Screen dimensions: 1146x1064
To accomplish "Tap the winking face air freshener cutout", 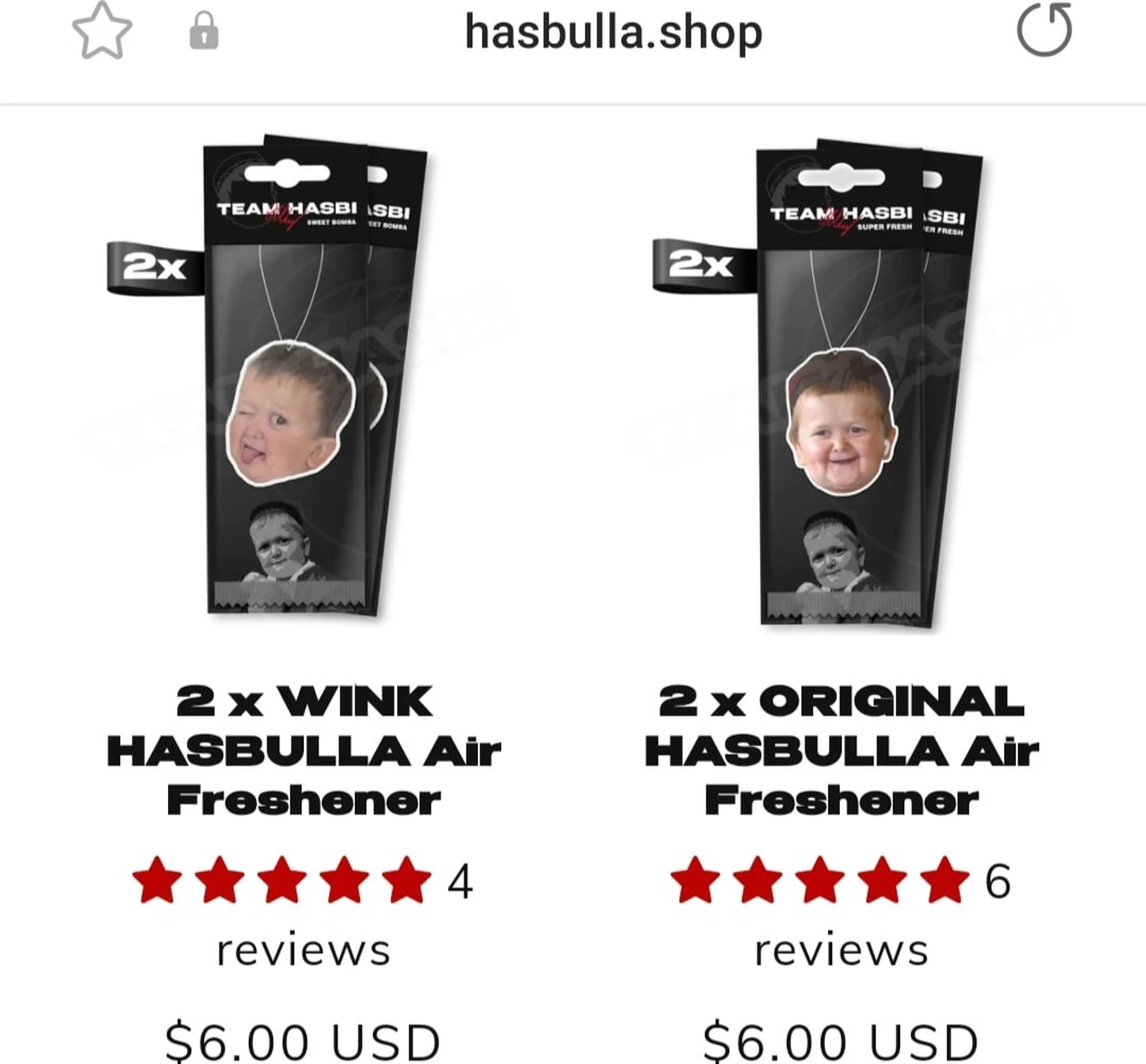I will (x=290, y=414).
